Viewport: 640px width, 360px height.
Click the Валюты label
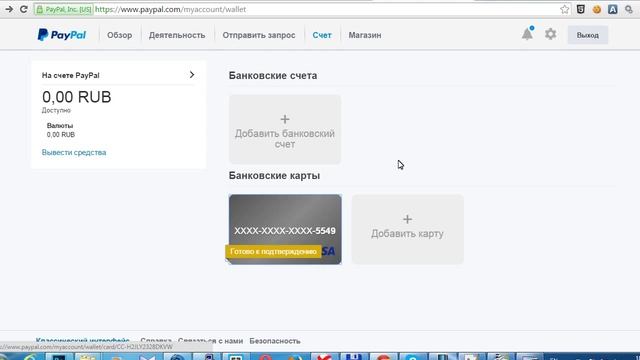click(60, 126)
